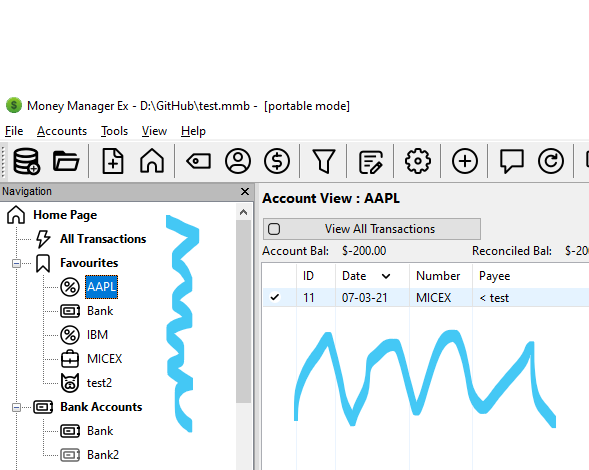This screenshot has width=589, height=470.
Task: Click the reconciled checkmark on transaction 11
Action: tap(275, 298)
